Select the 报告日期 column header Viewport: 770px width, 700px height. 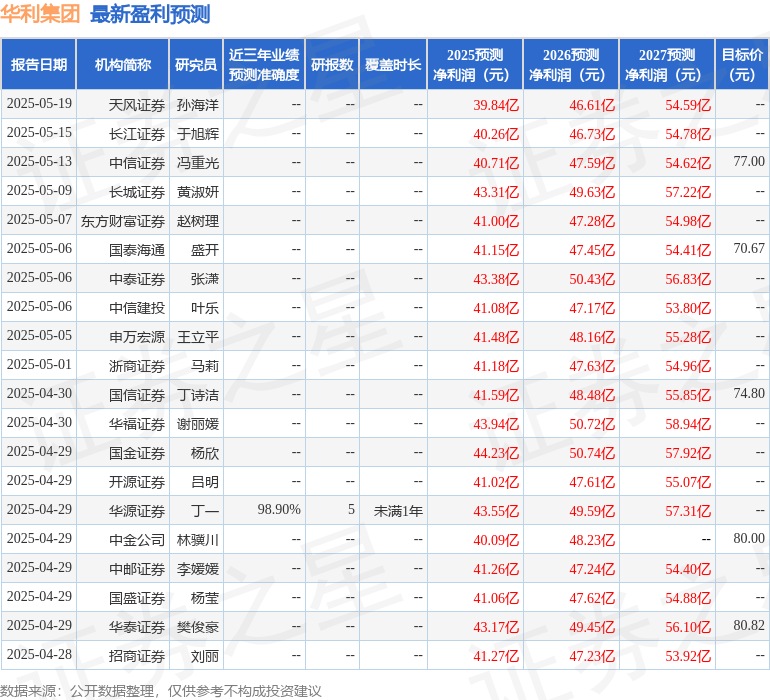tap(39, 64)
